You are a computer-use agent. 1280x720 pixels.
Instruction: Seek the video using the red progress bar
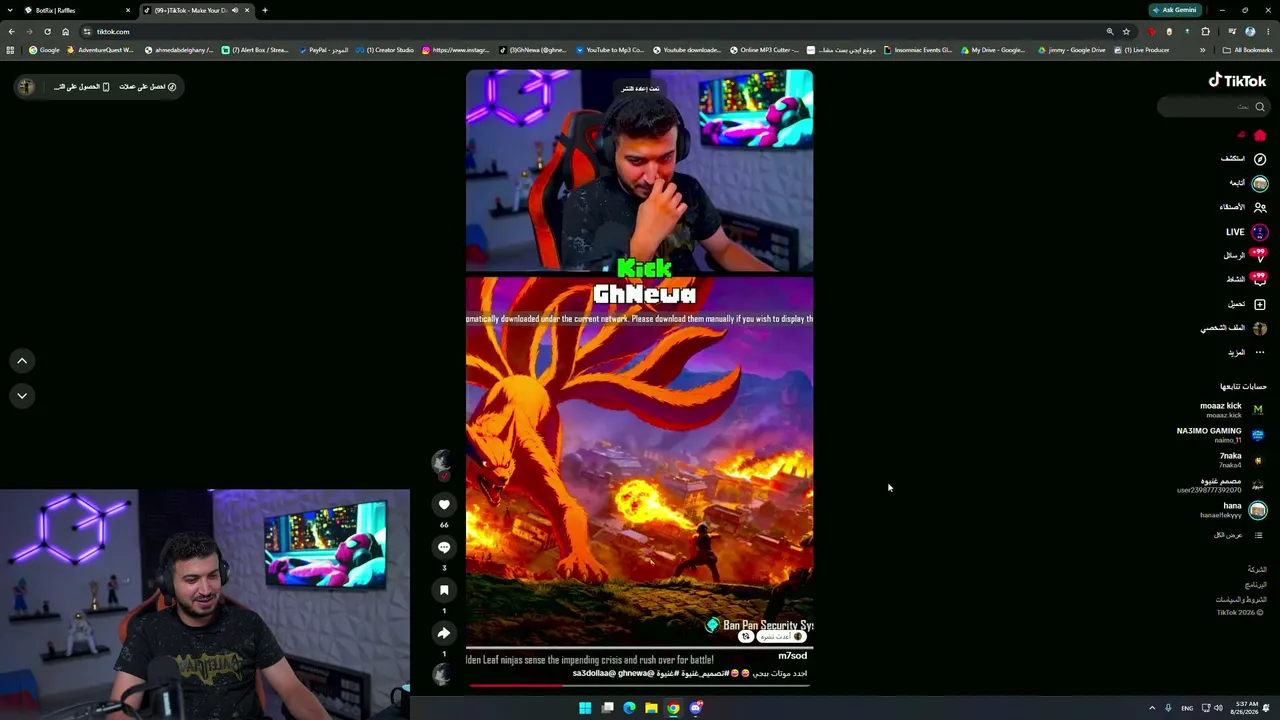(639, 685)
